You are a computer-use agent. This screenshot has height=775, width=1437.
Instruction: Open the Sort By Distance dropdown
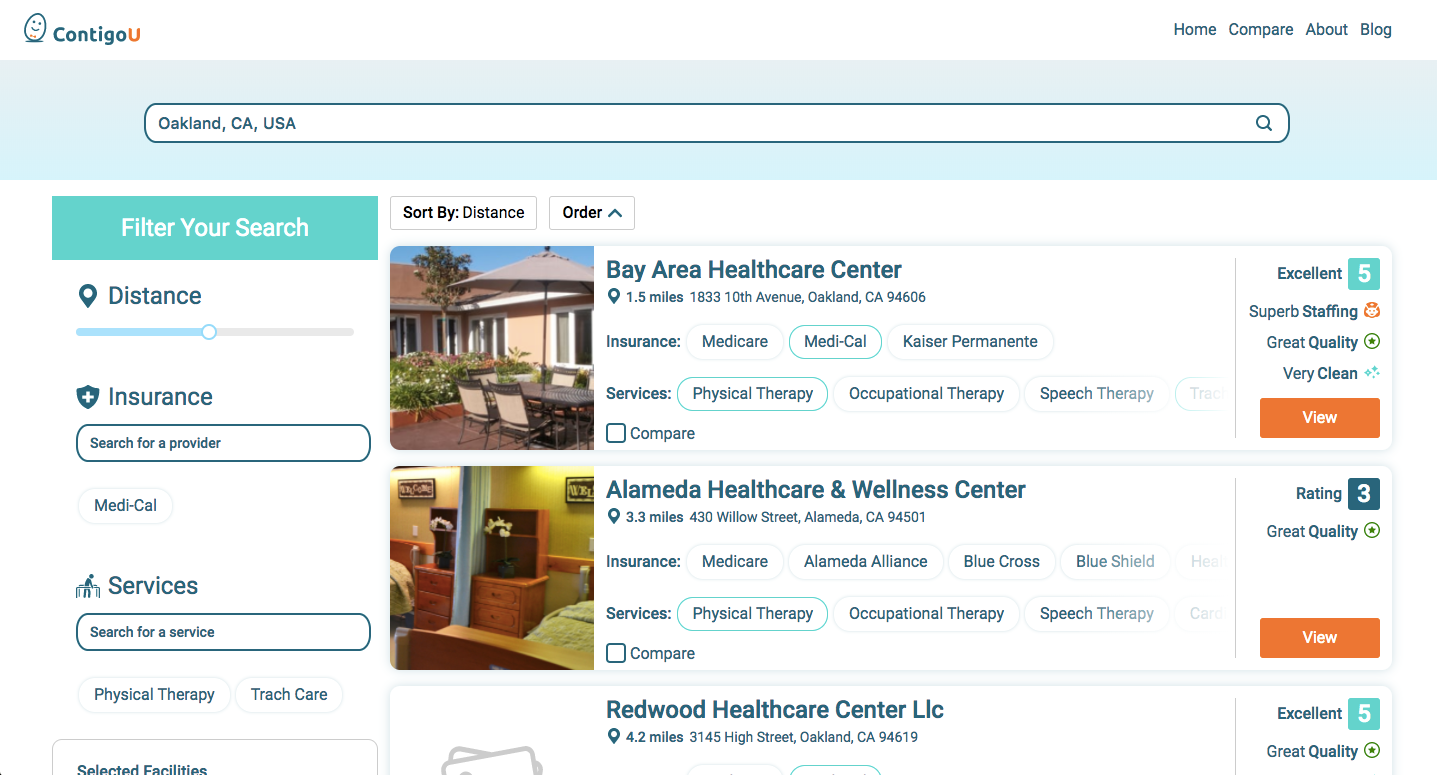[x=464, y=213]
